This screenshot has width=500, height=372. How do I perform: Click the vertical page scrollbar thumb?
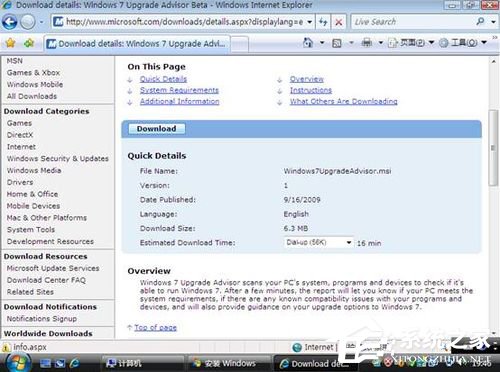493,148
